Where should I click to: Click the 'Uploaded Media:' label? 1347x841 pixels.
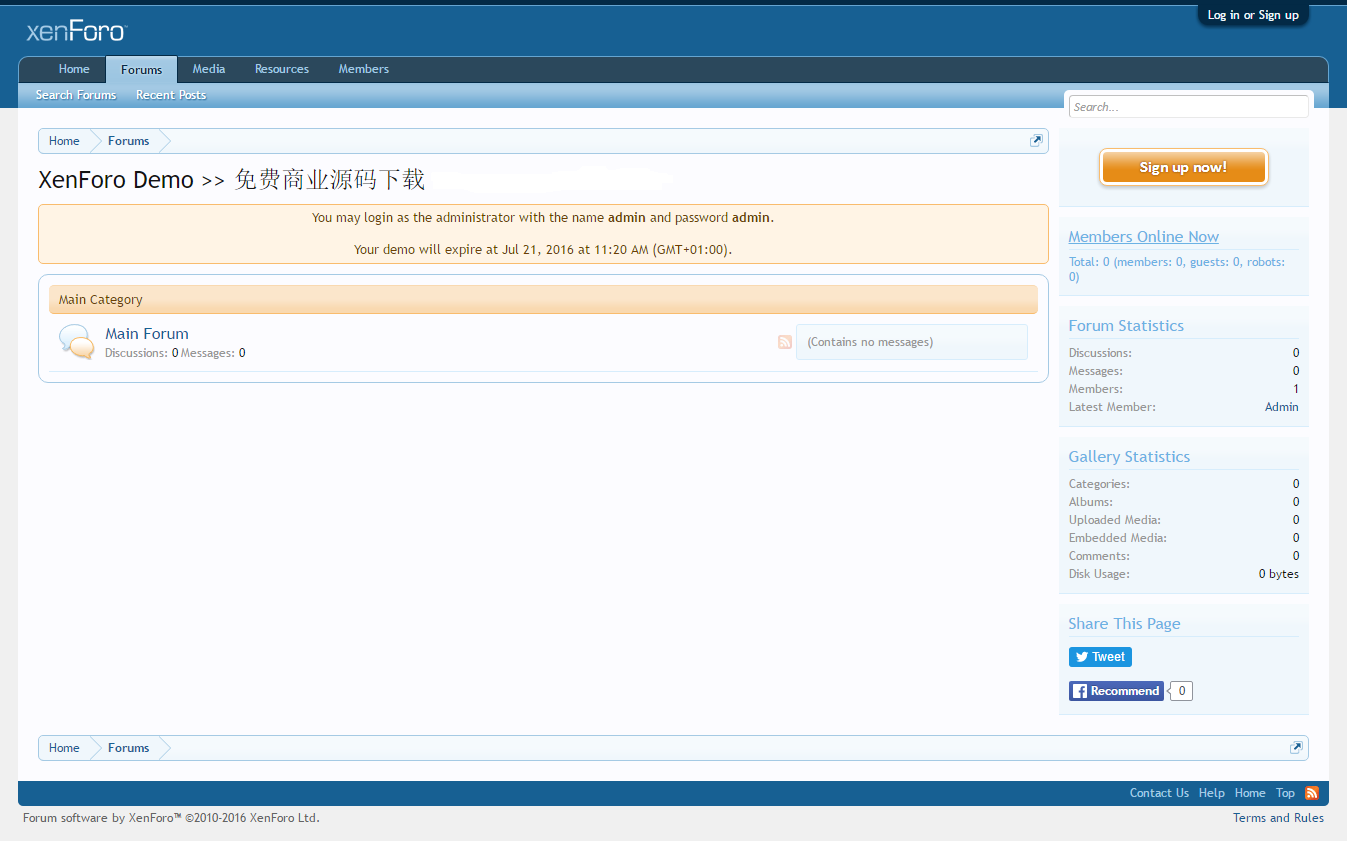(1114, 520)
